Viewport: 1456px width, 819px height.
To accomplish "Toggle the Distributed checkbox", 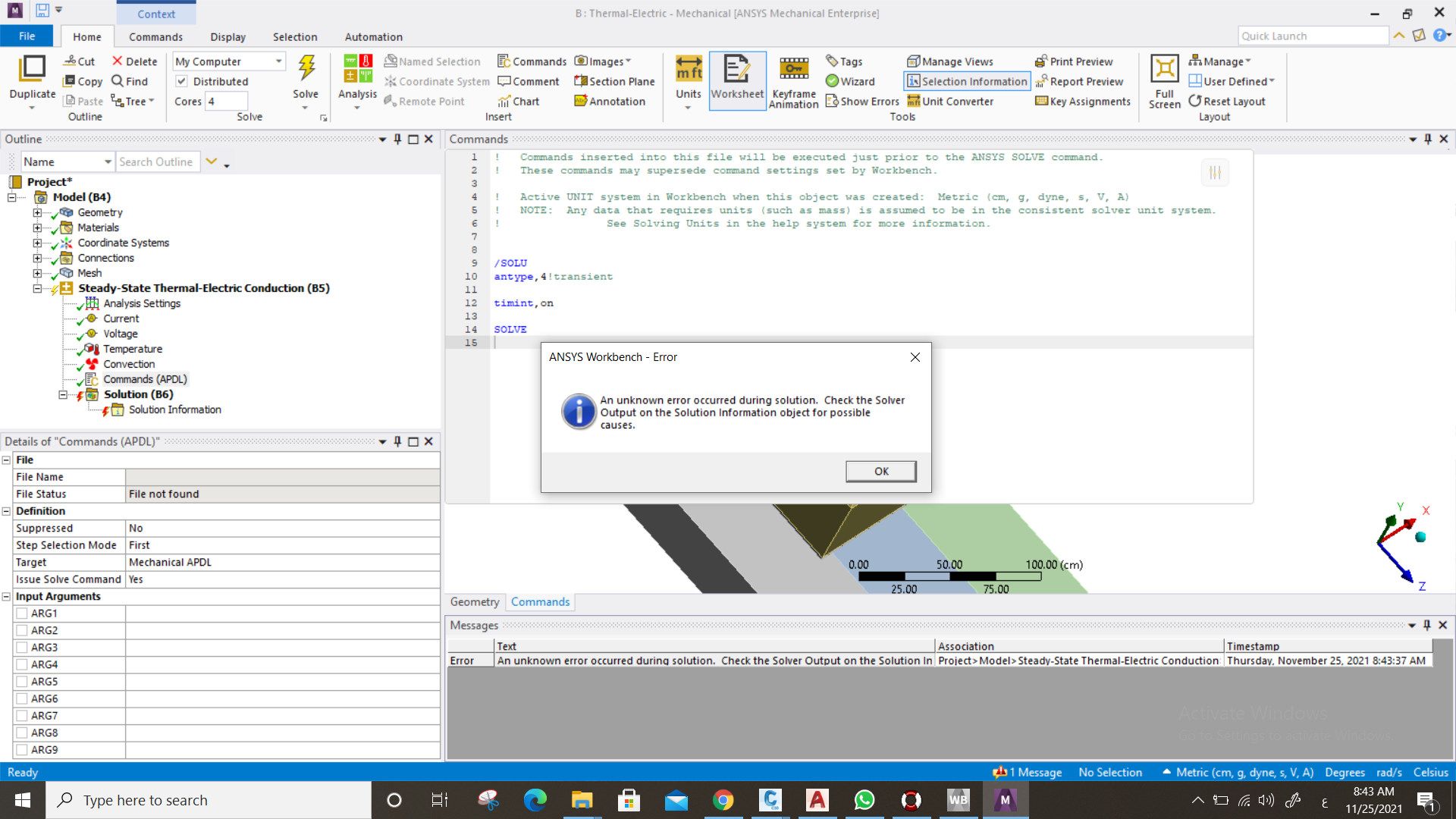I will point(182,81).
